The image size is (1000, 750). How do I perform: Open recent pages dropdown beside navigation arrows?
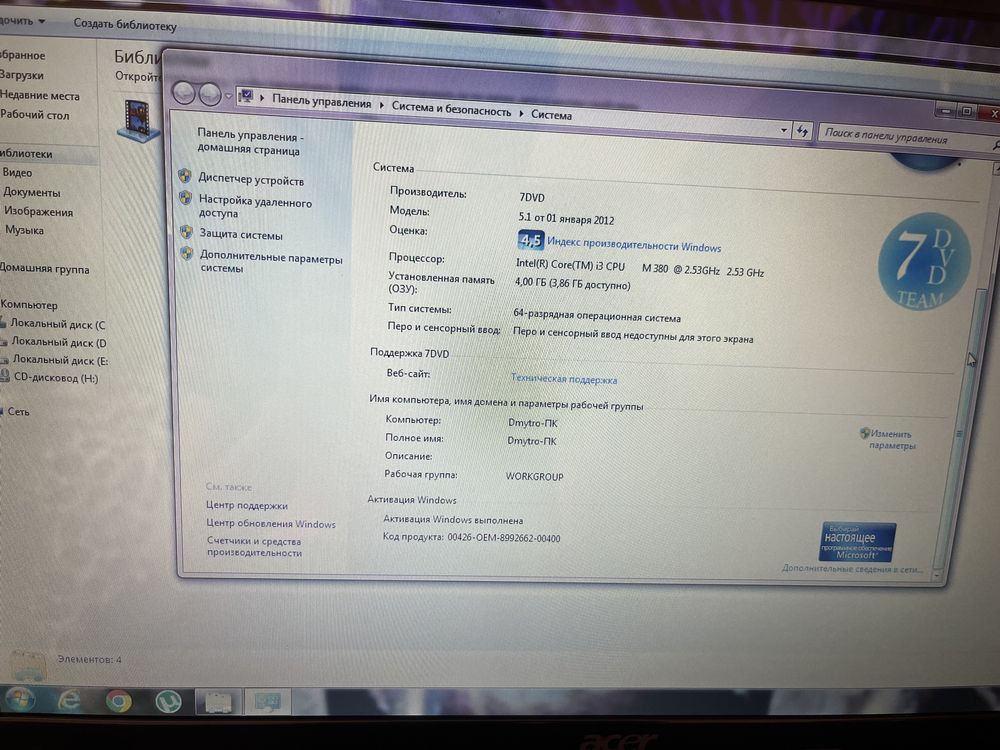(228, 96)
